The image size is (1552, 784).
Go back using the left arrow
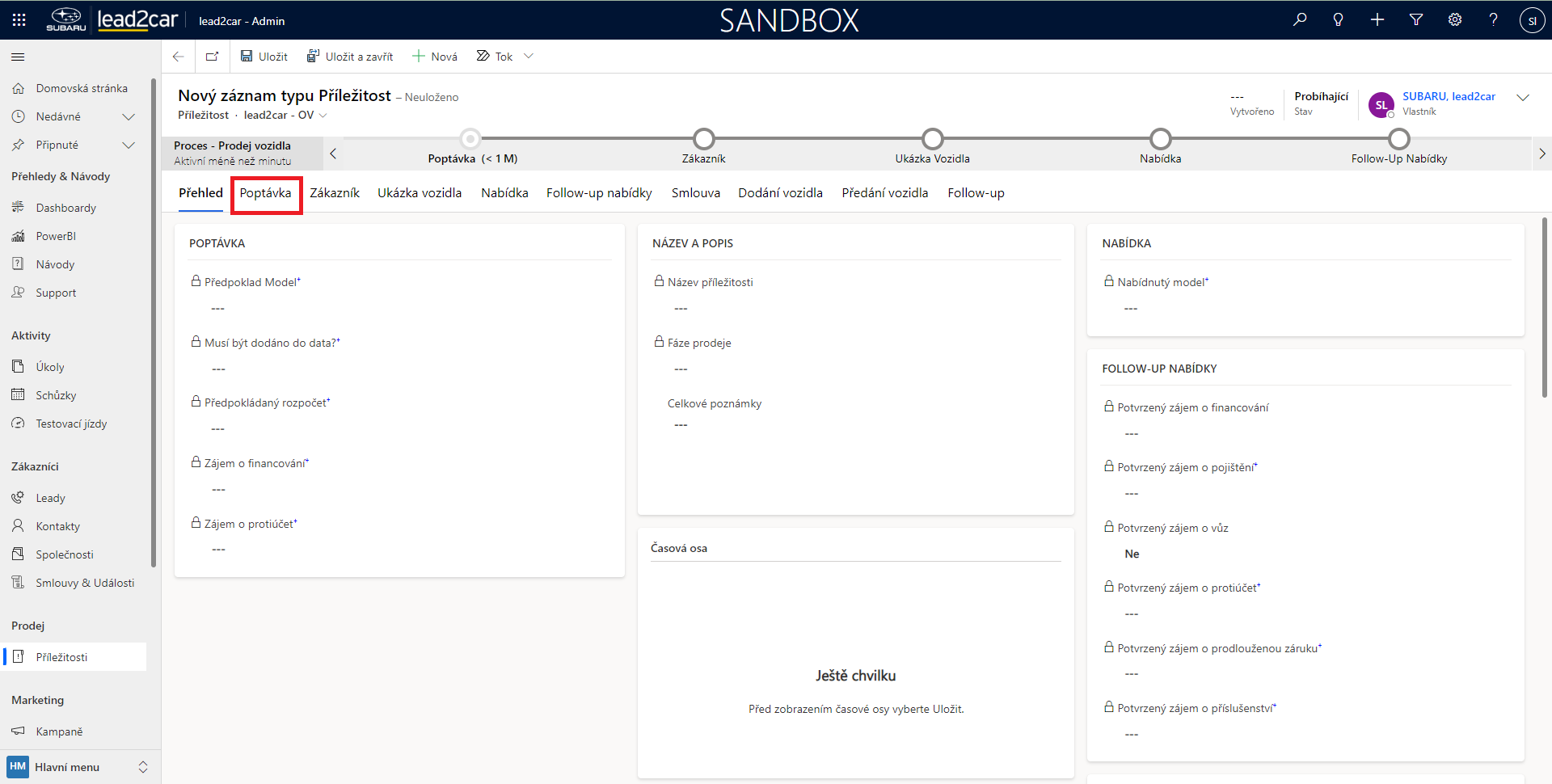[179, 57]
